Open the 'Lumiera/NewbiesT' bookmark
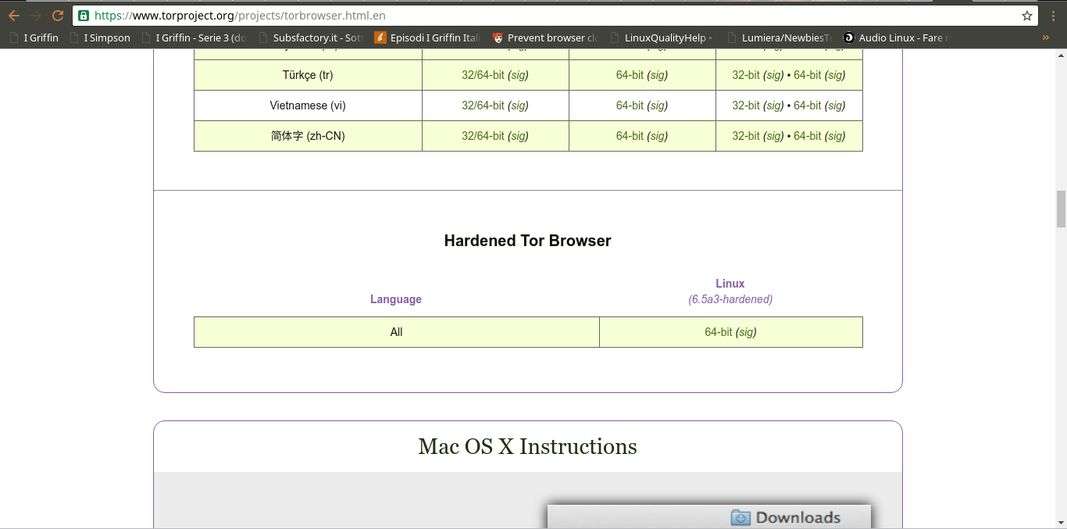 (x=779, y=38)
